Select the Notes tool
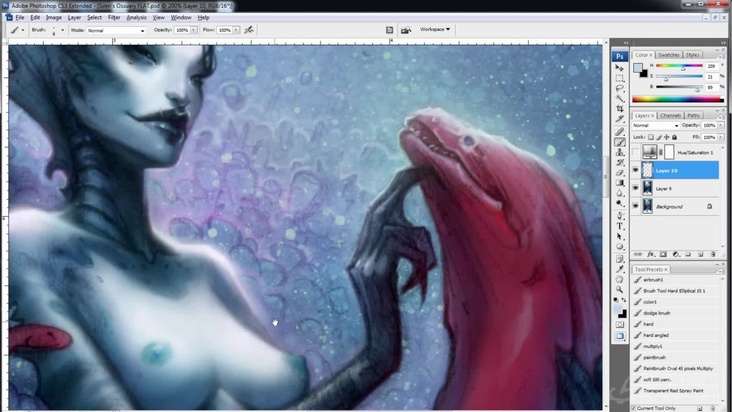 click(619, 259)
